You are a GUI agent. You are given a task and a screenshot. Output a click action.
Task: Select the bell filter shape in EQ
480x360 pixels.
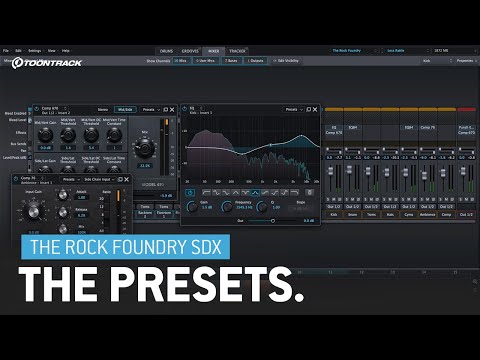(236, 192)
